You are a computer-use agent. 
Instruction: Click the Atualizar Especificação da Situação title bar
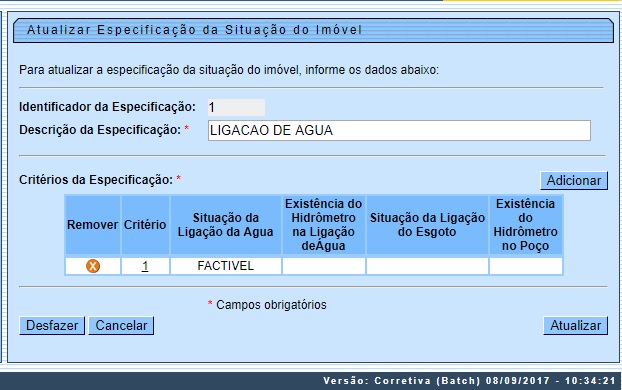pyautogui.click(x=313, y=30)
